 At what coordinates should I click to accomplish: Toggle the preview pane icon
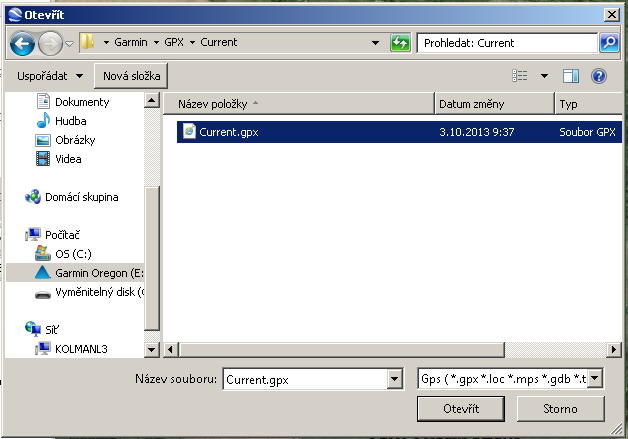click(571, 76)
